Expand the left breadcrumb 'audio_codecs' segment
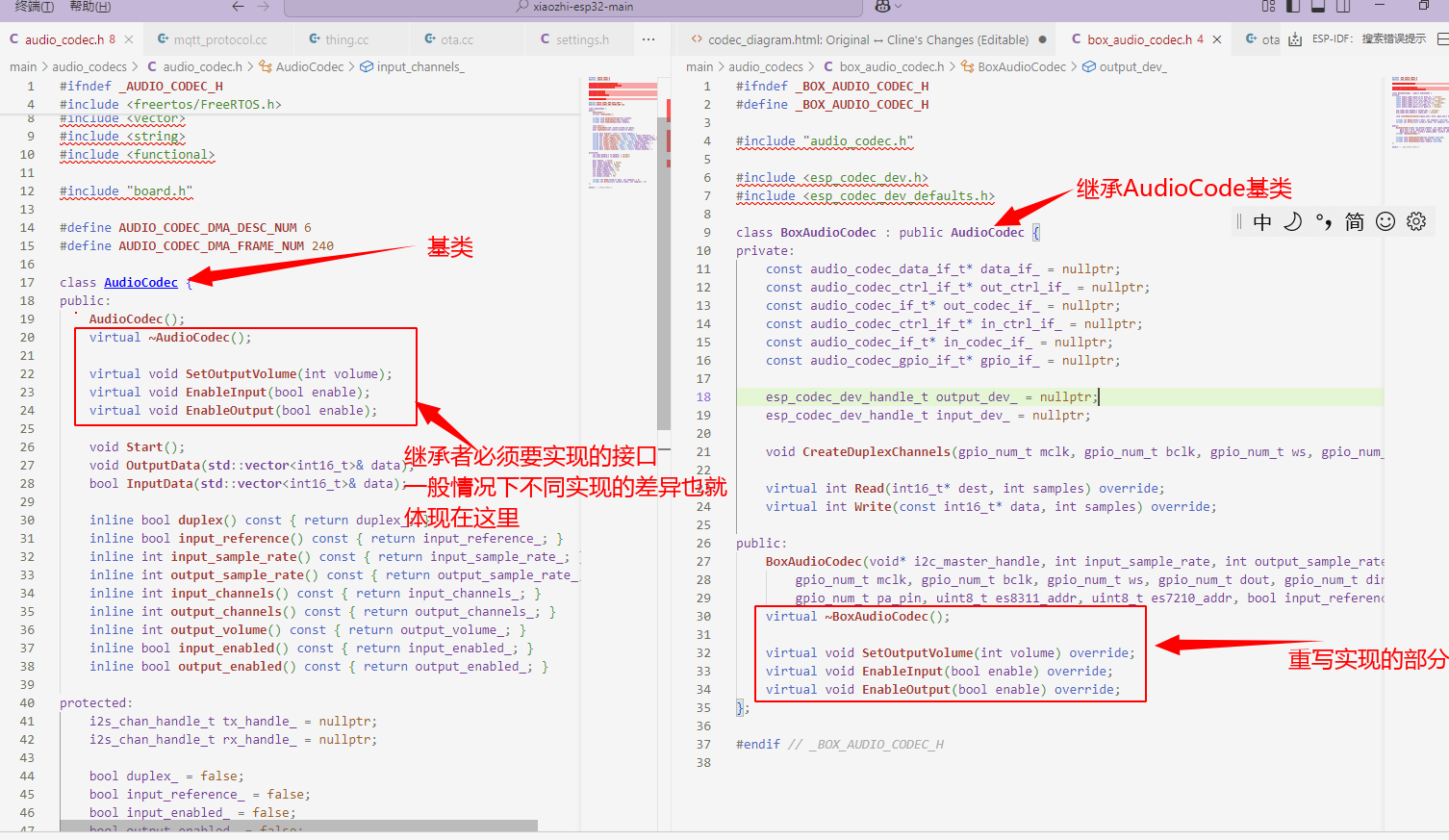1449x840 pixels. [x=89, y=66]
